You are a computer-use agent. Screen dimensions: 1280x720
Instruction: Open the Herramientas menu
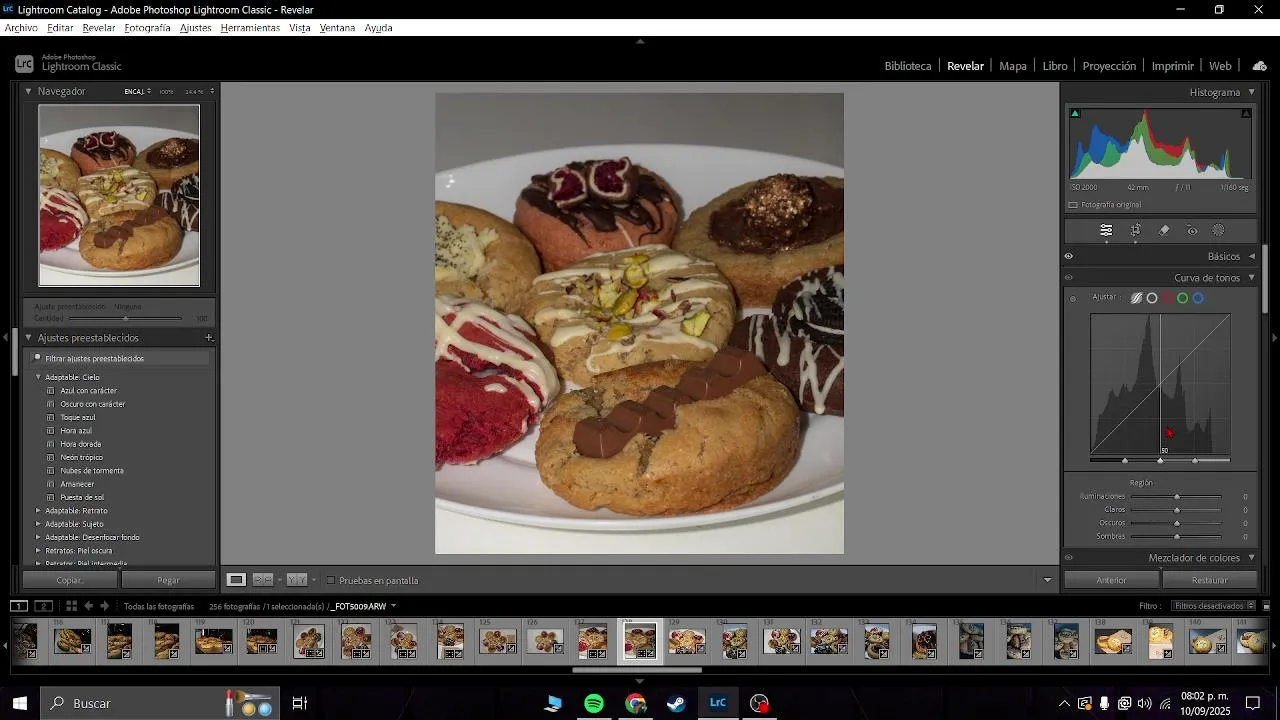click(x=250, y=28)
